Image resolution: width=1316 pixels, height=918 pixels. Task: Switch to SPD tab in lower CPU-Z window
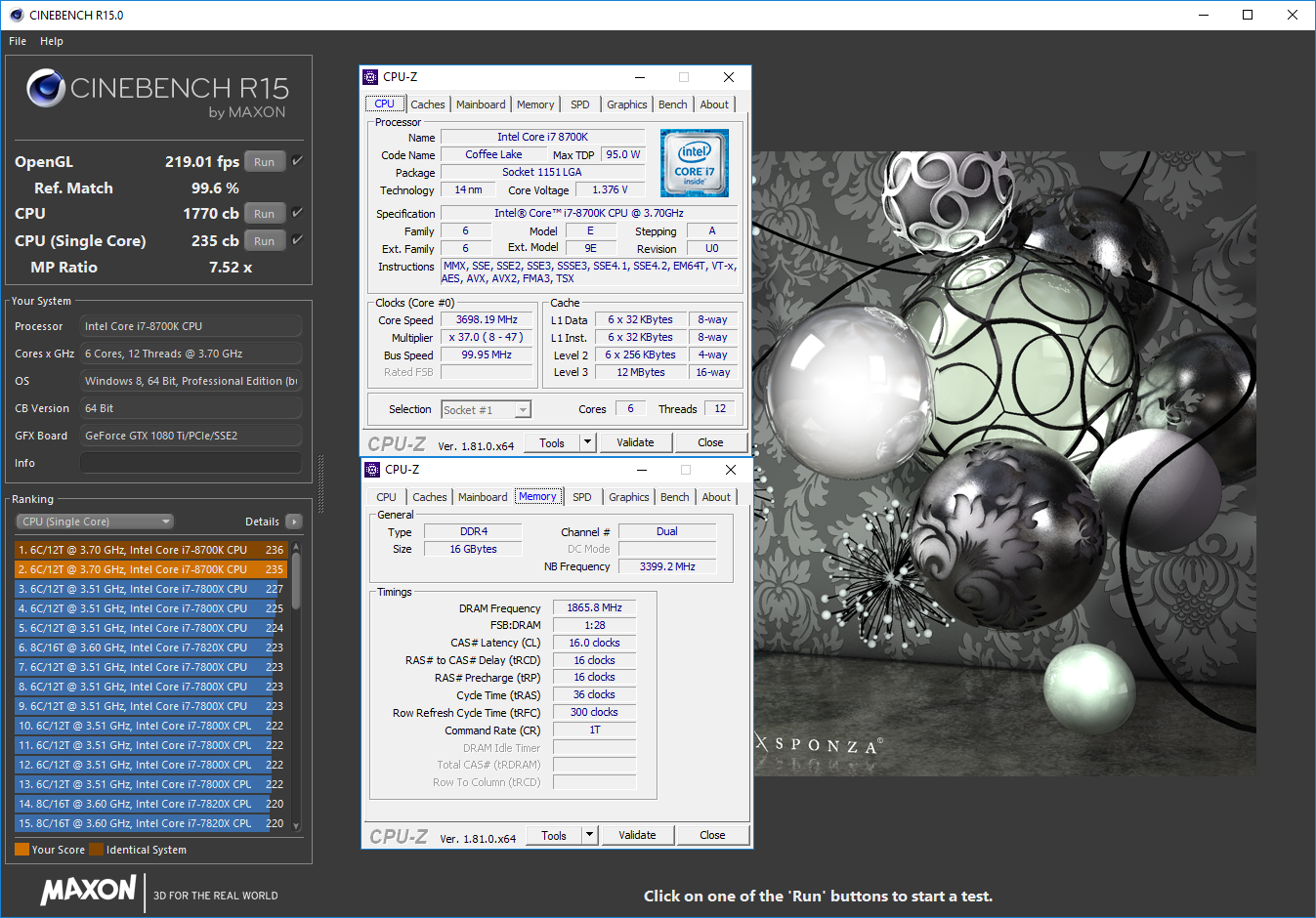[582, 497]
